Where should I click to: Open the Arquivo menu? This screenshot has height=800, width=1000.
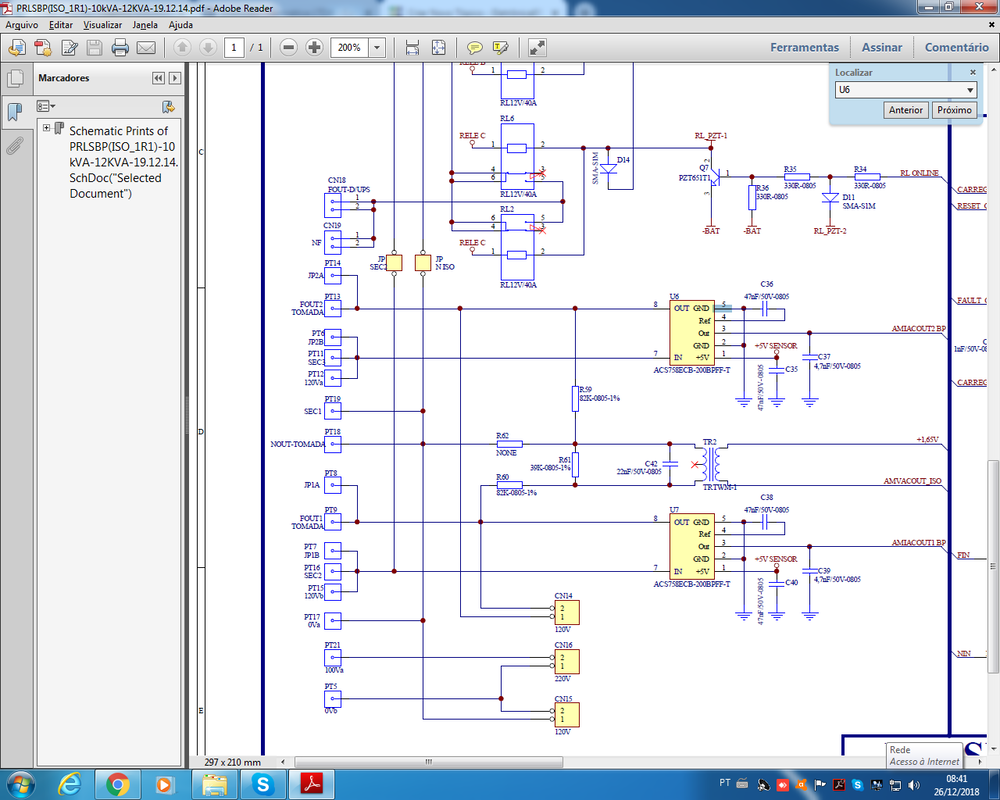coord(22,24)
